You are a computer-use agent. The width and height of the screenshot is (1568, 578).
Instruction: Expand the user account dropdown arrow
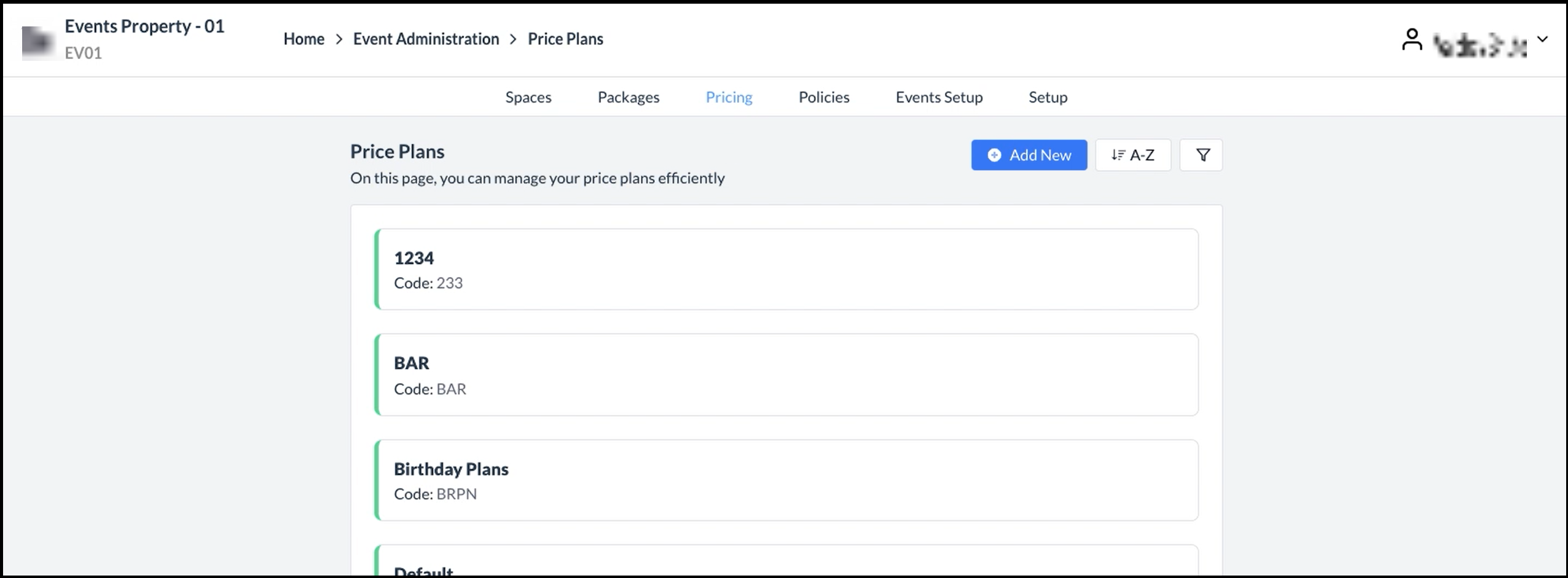click(x=1542, y=39)
